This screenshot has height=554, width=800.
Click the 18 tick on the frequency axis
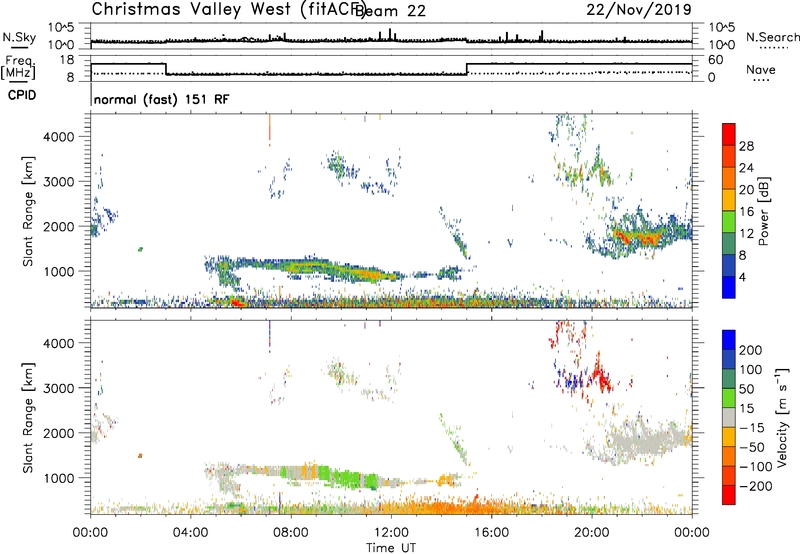pyautogui.click(x=67, y=60)
